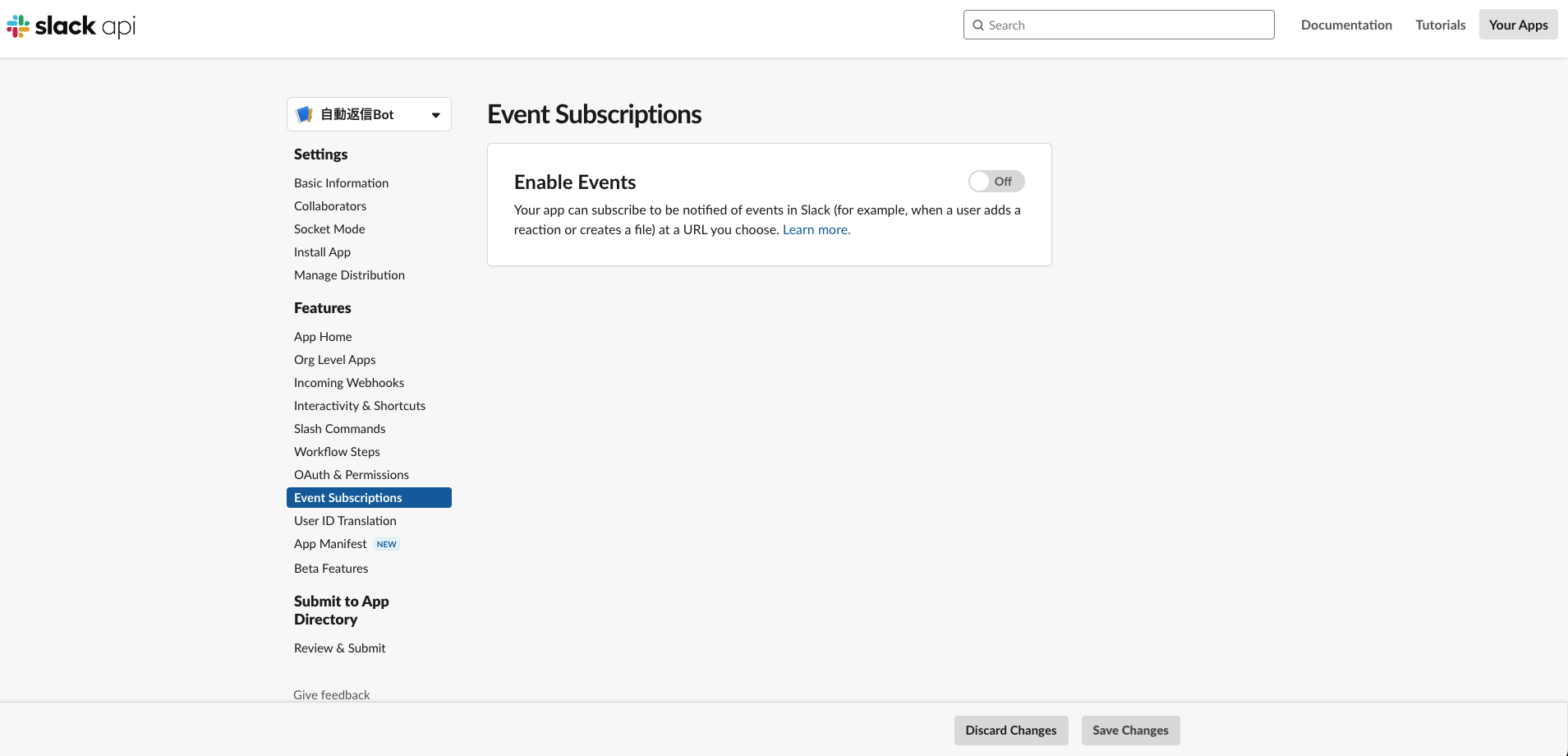
Task: Open the Documentation menu
Action: click(1345, 25)
